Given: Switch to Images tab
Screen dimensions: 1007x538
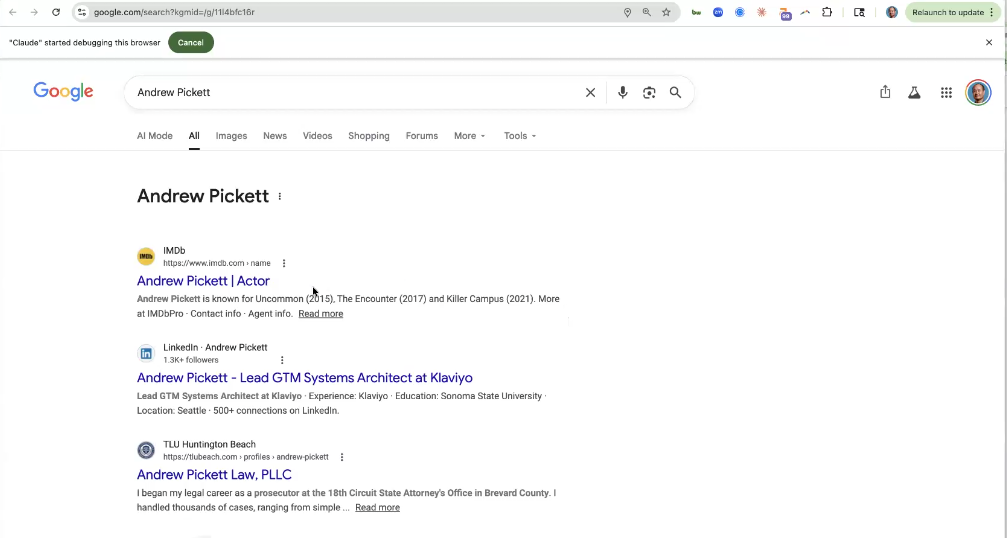Looking at the screenshot, I should click(231, 135).
